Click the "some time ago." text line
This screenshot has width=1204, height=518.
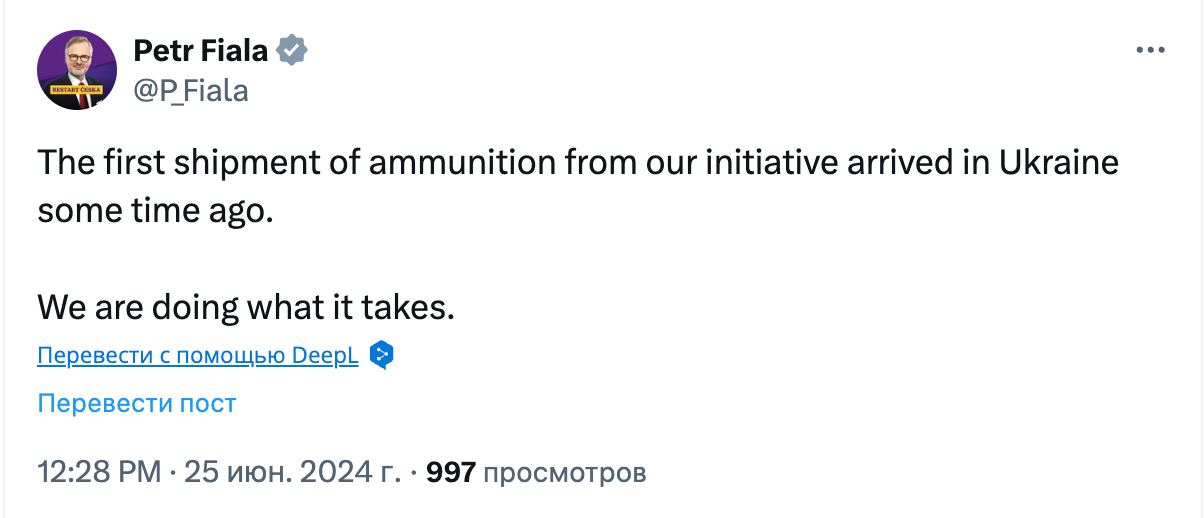(154, 211)
